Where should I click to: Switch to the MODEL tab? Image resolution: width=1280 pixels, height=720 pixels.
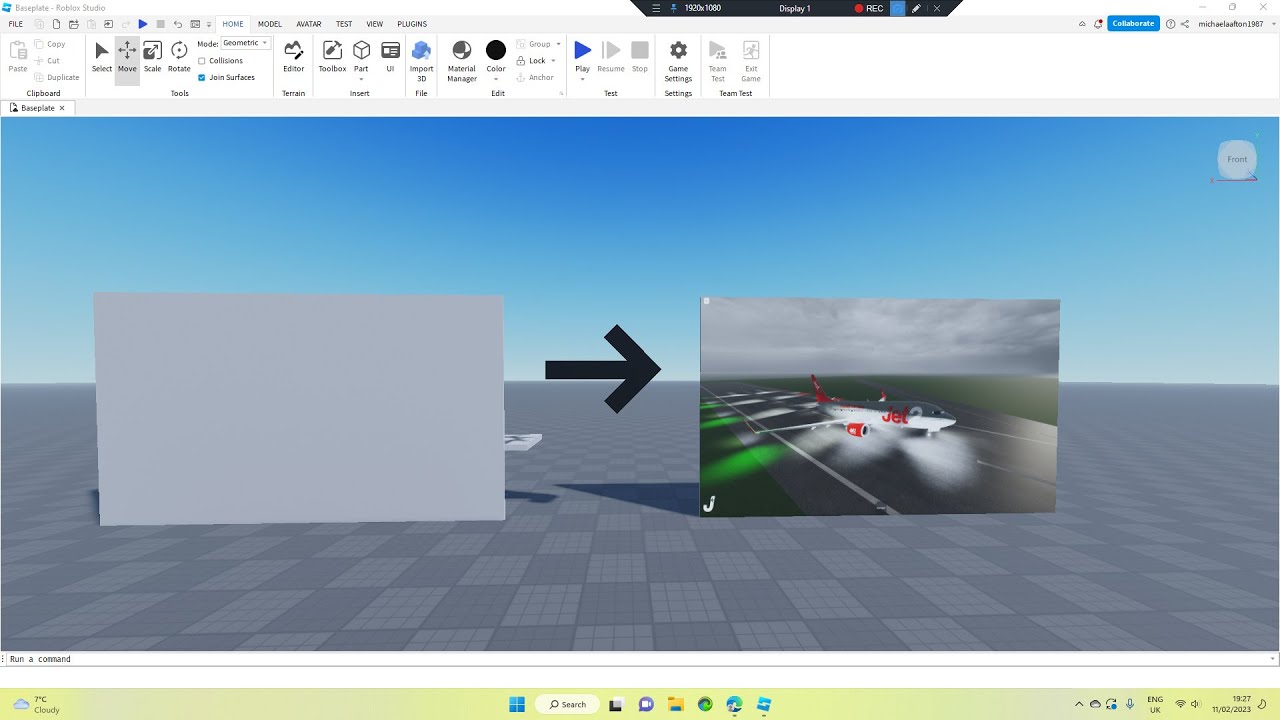tap(270, 24)
